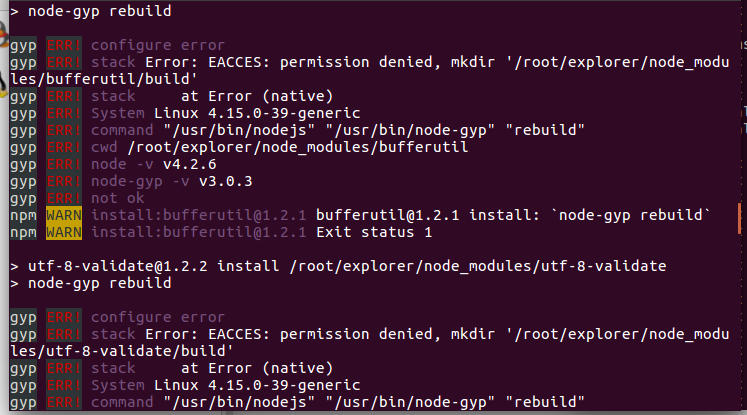Click red ERR! tag beside 'node -v v4.2.6'
The image size is (747, 415).
(64, 164)
